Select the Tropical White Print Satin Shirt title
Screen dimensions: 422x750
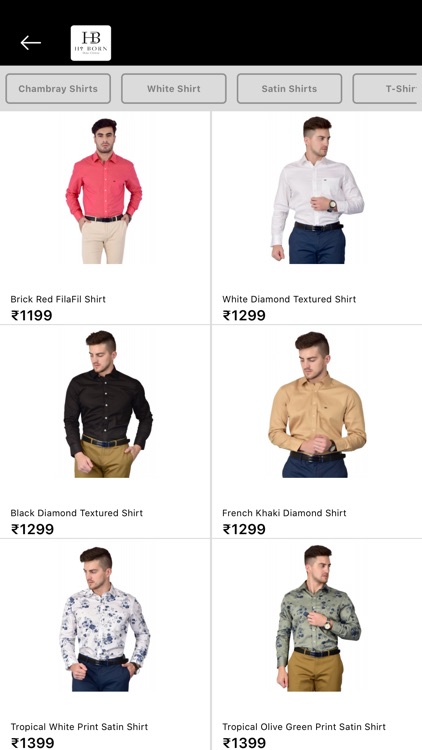pos(79,727)
